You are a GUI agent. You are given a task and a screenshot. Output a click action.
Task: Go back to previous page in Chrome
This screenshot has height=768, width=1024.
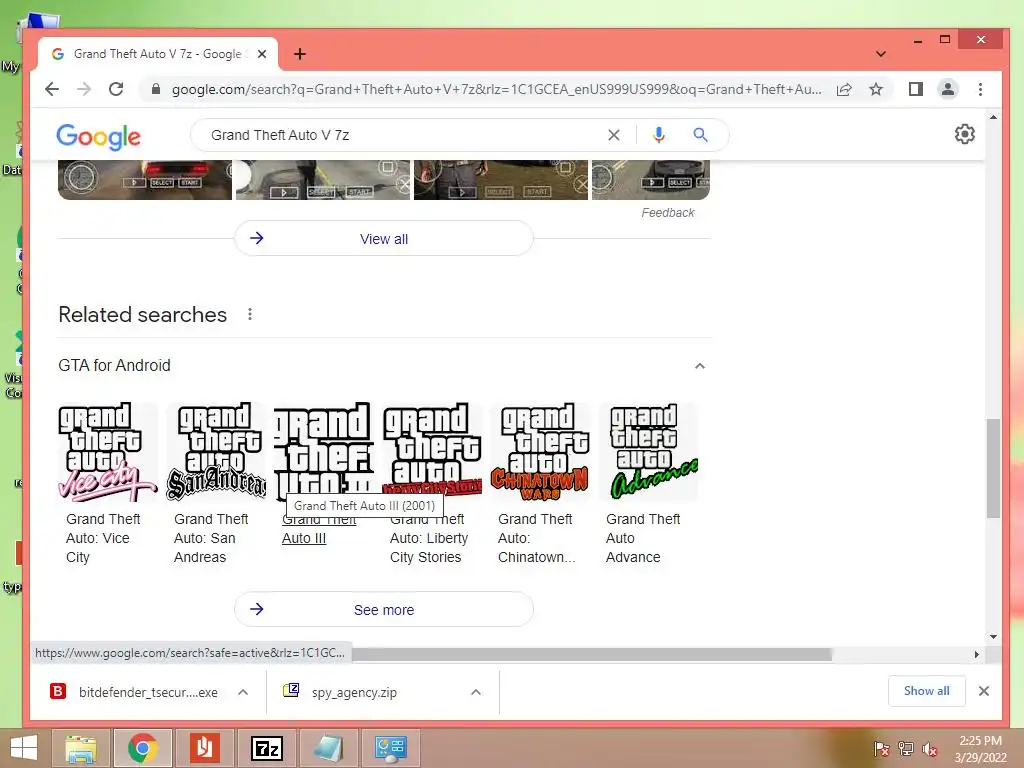(52, 89)
